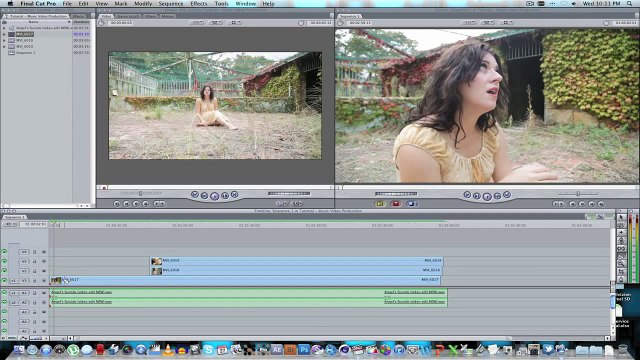Click Canvas shuttle control slider
Viewport: 640px width, 360px height.
[578, 194]
